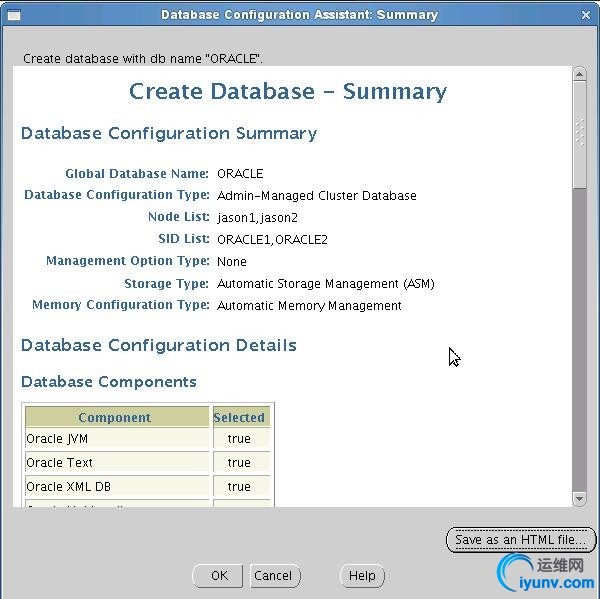Open the Help button
Screen dimensions: 600x599
coord(362,575)
